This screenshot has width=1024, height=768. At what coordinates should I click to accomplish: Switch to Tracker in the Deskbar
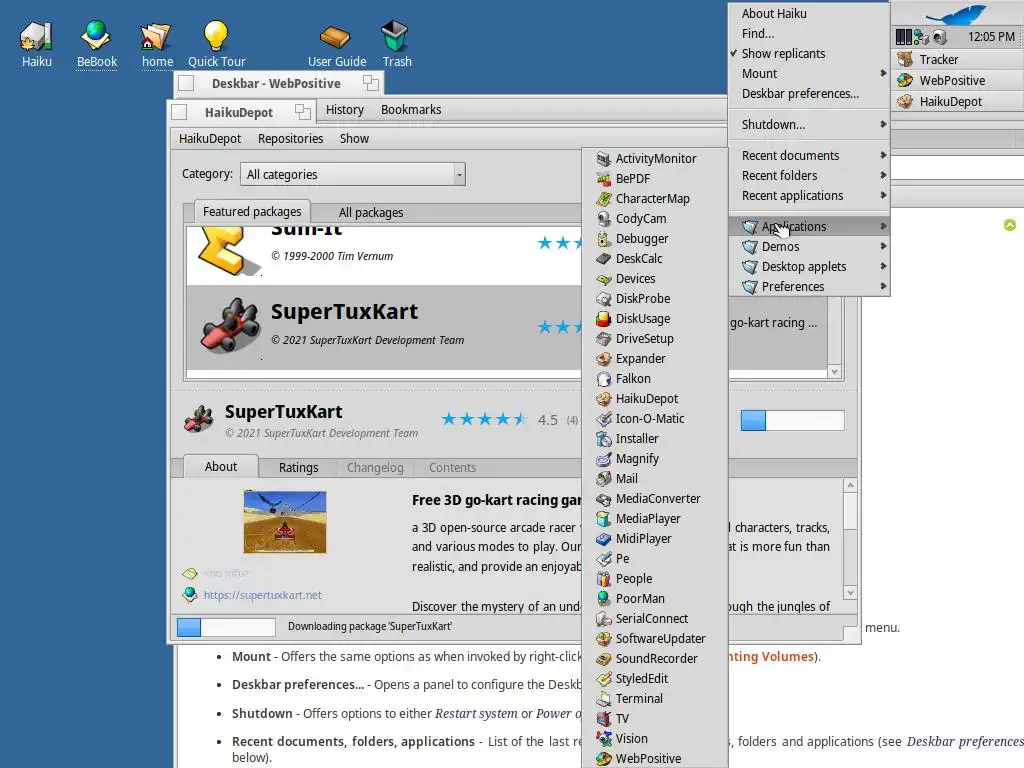tap(957, 59)
